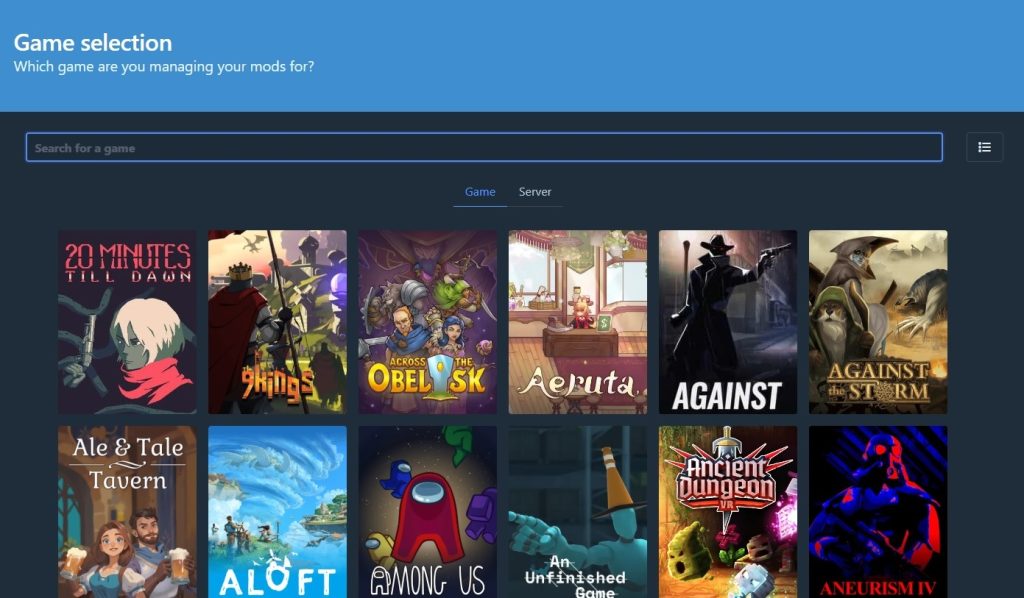Switch to the Game tab
The width and height of the screenshot is (1024, 598).
[480, 192]
